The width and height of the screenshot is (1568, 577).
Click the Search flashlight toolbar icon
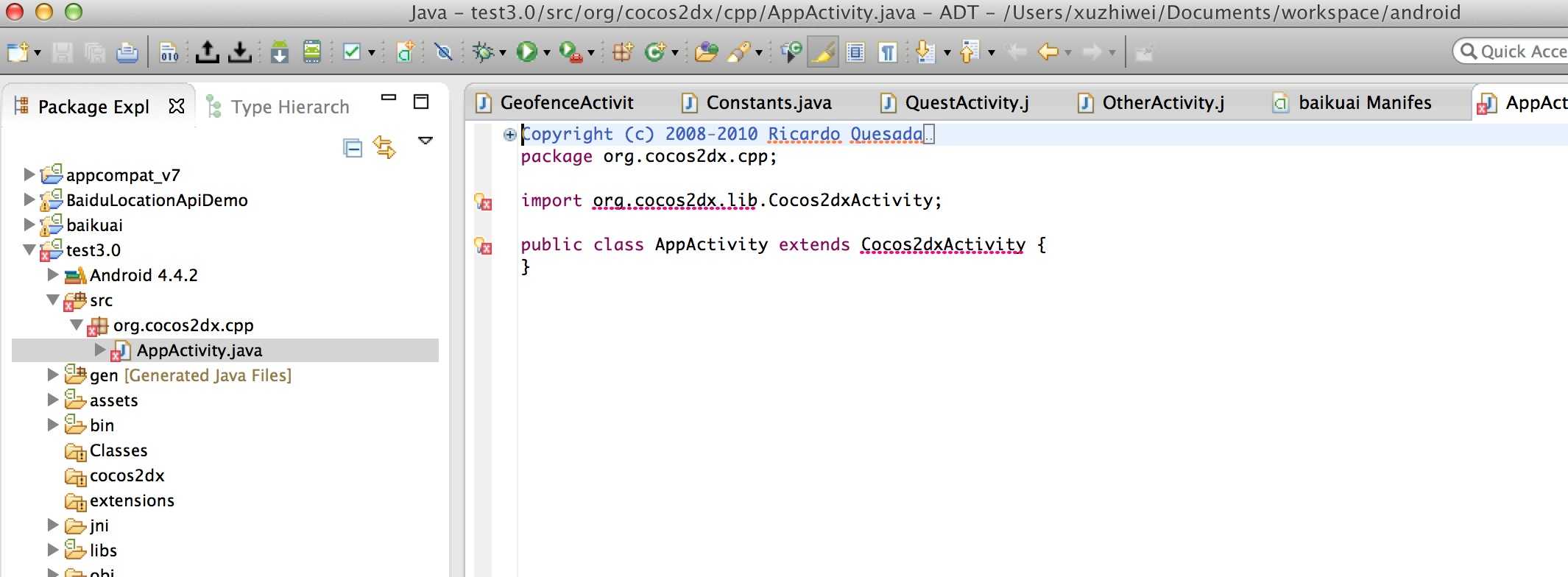739,52
